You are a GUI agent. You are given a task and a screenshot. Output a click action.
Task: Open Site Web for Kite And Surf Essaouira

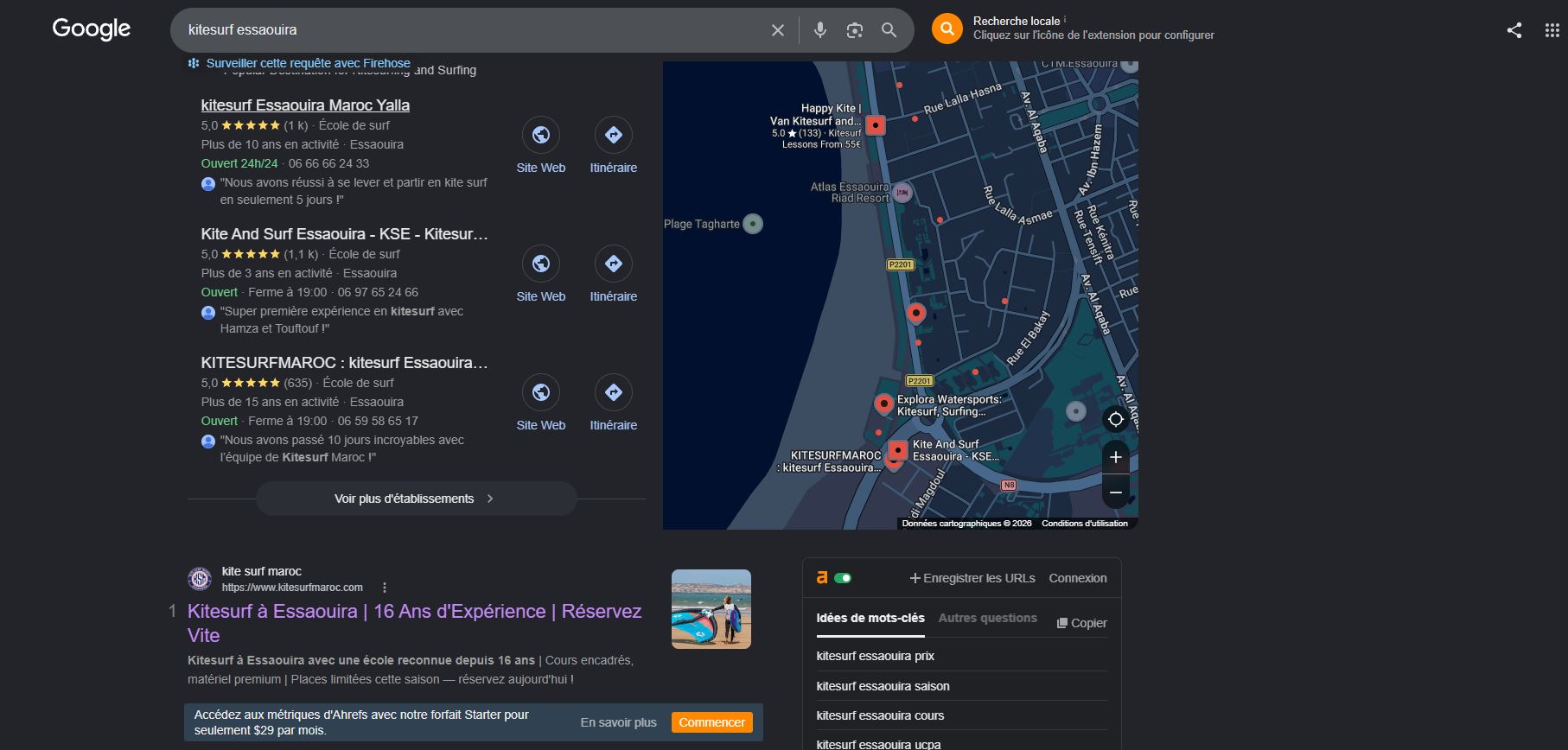coord(541,274)
